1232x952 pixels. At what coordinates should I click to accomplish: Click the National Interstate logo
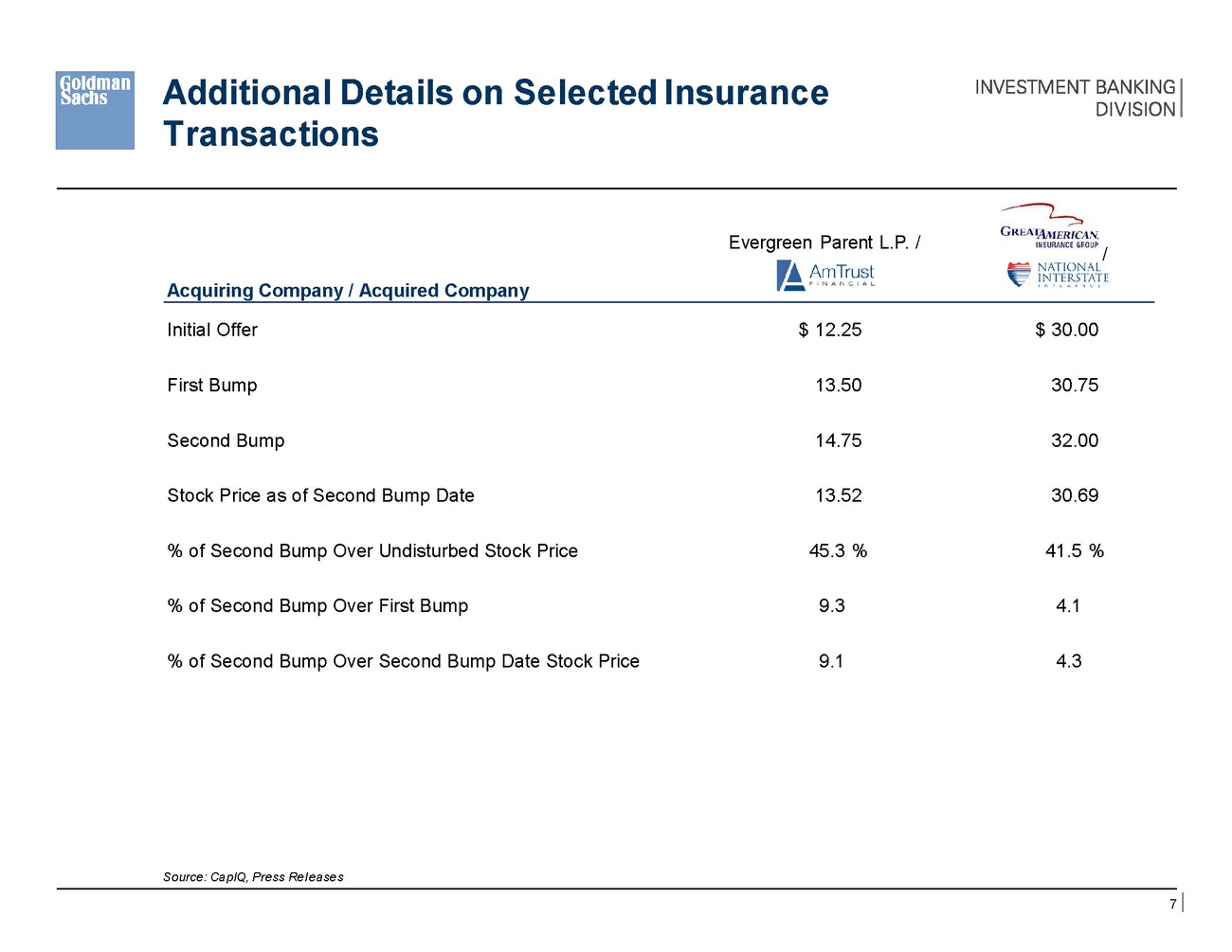pyautogui.click(x=1058, y=274)
